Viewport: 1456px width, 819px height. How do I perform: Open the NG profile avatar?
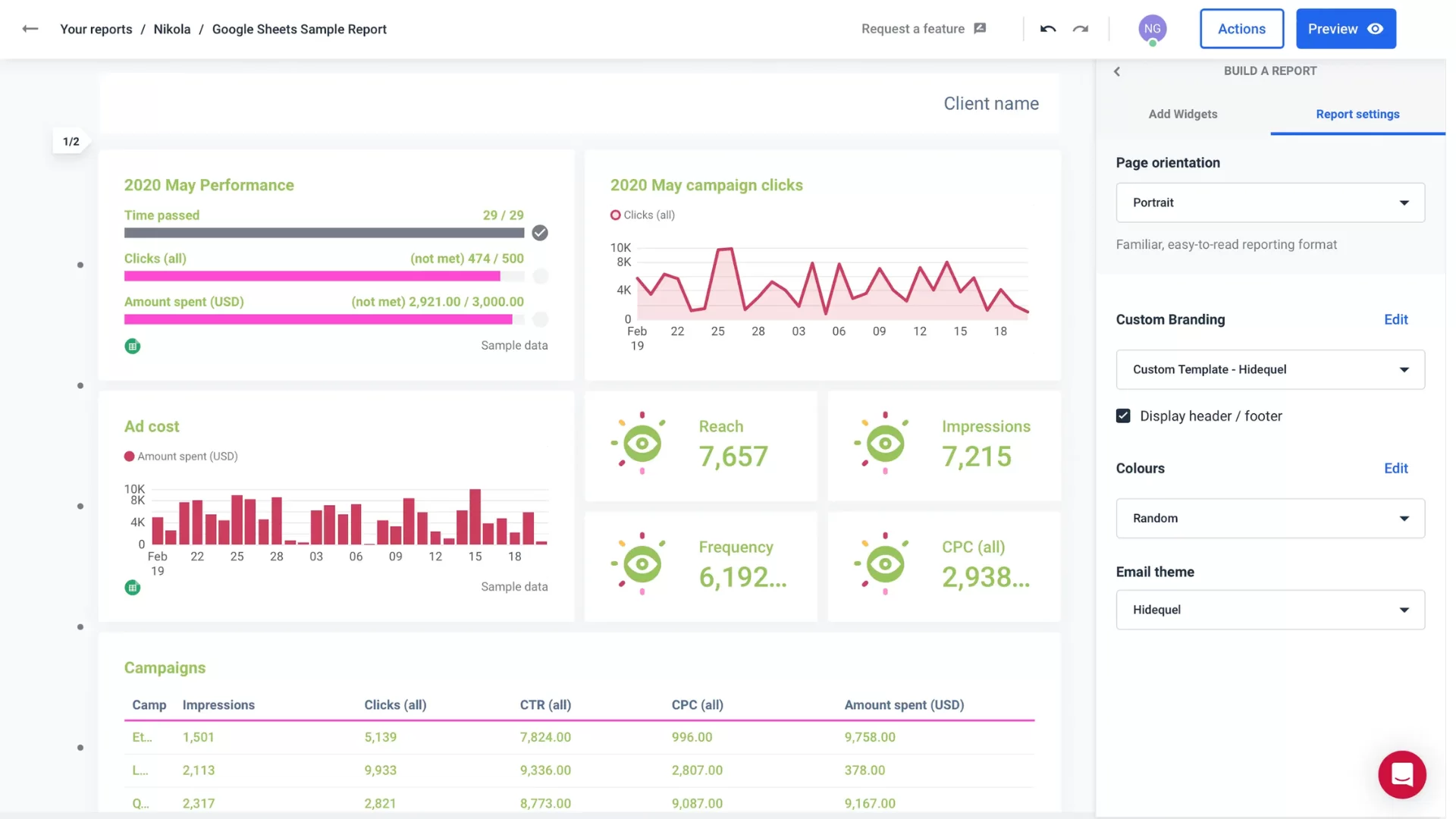click(1152, 29)
